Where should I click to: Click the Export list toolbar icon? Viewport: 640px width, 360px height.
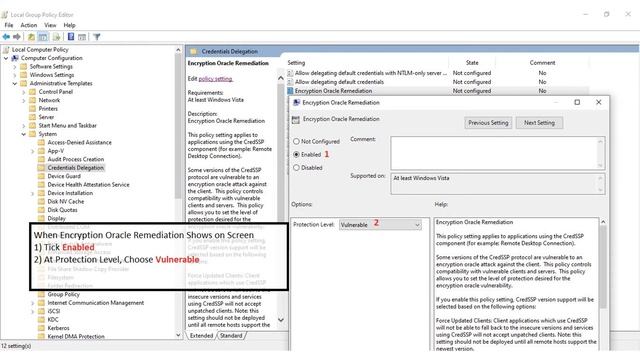(57, 37)
